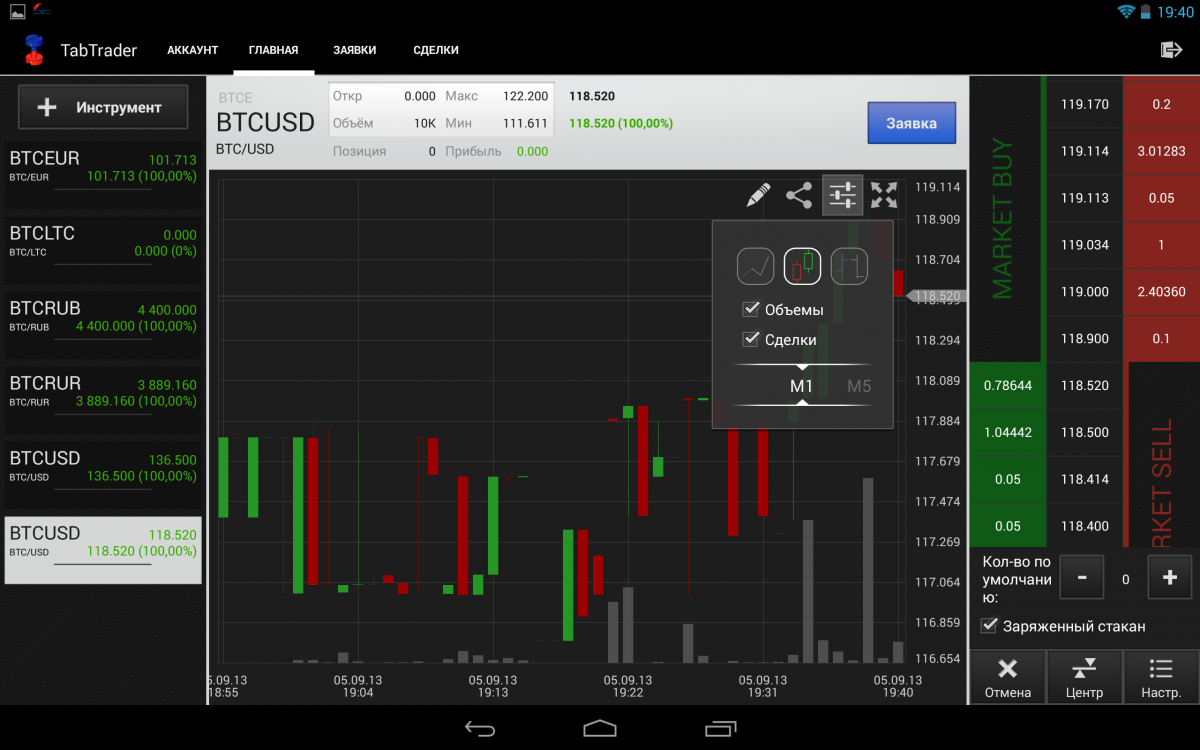The height and width of the screenshot is (750, 1200).
Task: Click default quantity value field
Action: [1125, 578]
